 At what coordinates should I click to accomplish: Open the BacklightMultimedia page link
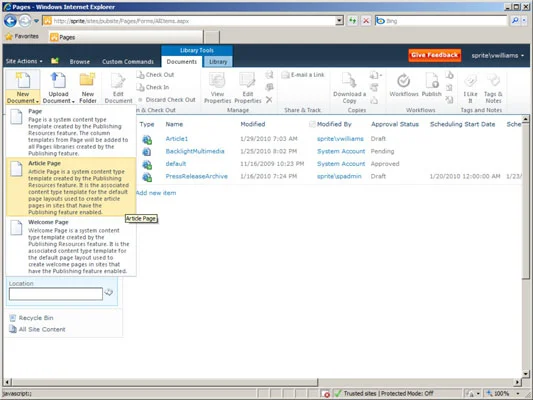[195, 151]
